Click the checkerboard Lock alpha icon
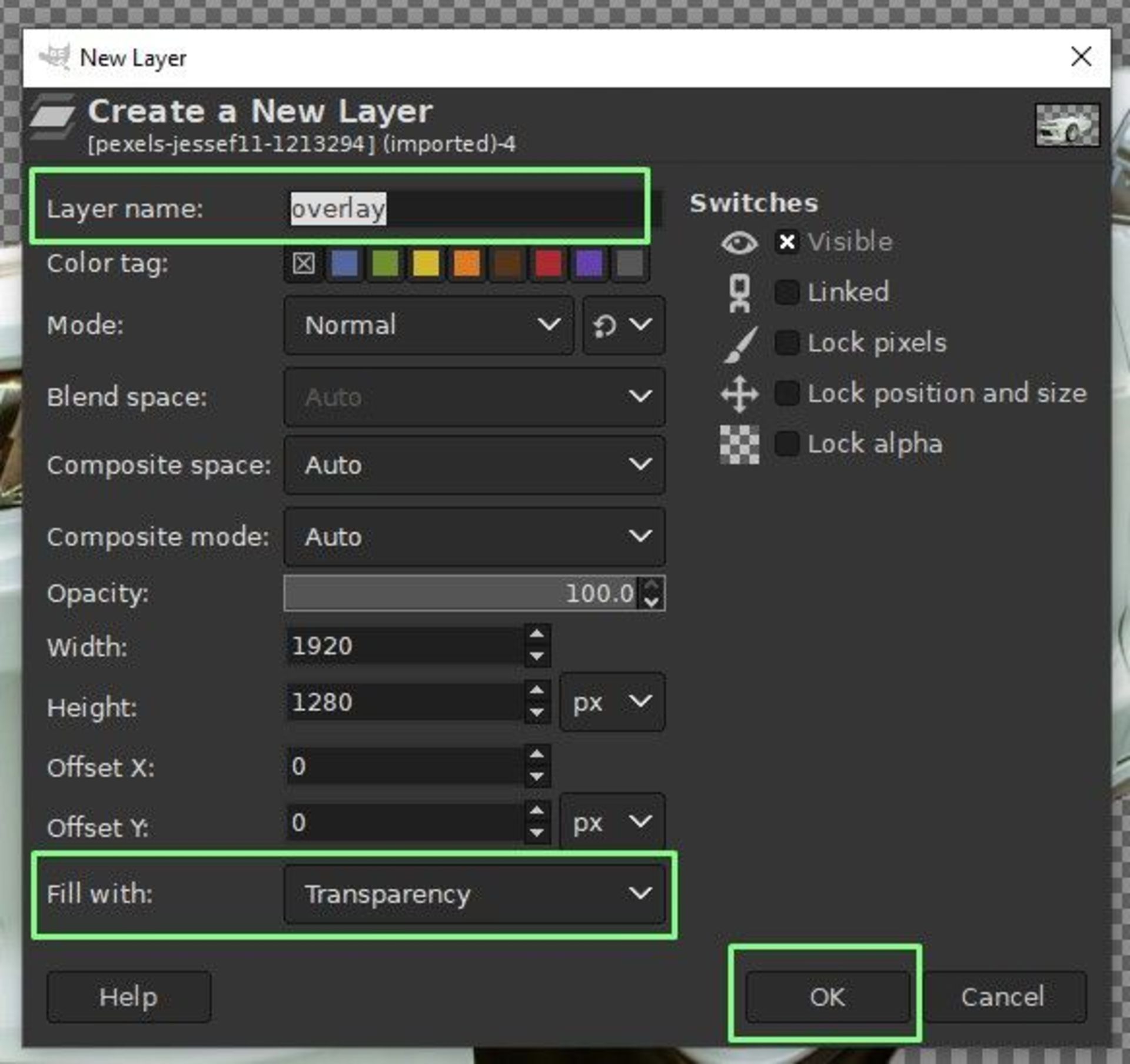 (739, 444)
